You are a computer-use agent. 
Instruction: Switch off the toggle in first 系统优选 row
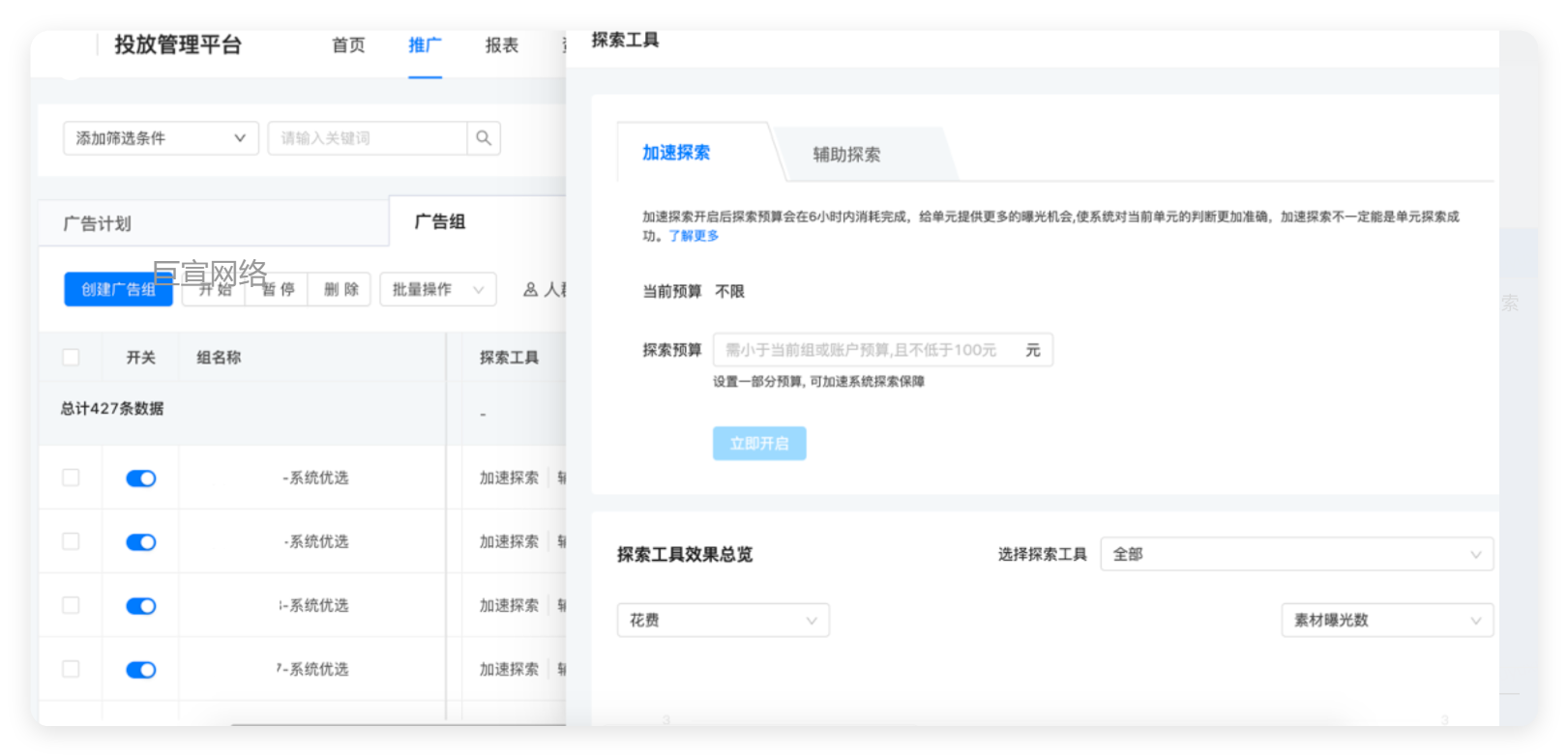(x=141, y=479)
